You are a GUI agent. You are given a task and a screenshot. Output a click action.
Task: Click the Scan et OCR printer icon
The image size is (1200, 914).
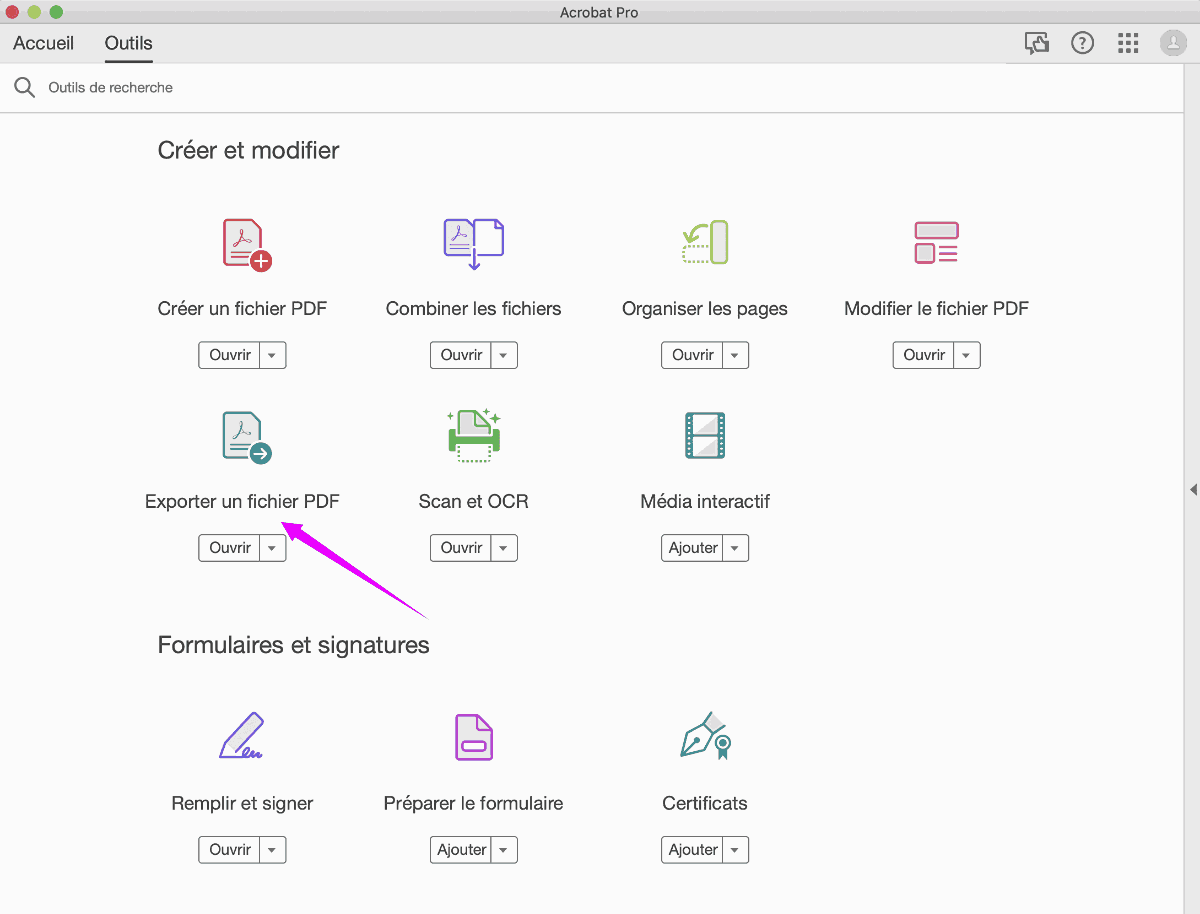coord(474,436)
